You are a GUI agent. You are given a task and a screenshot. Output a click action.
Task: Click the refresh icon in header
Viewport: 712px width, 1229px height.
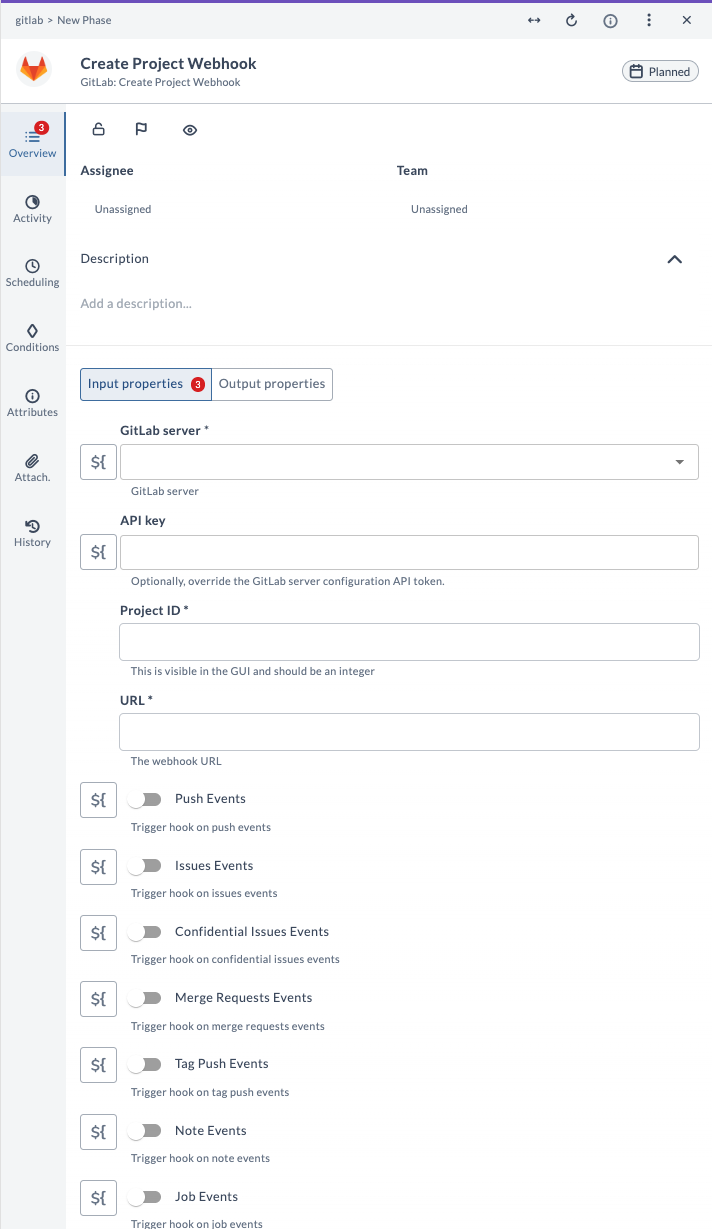572,20
